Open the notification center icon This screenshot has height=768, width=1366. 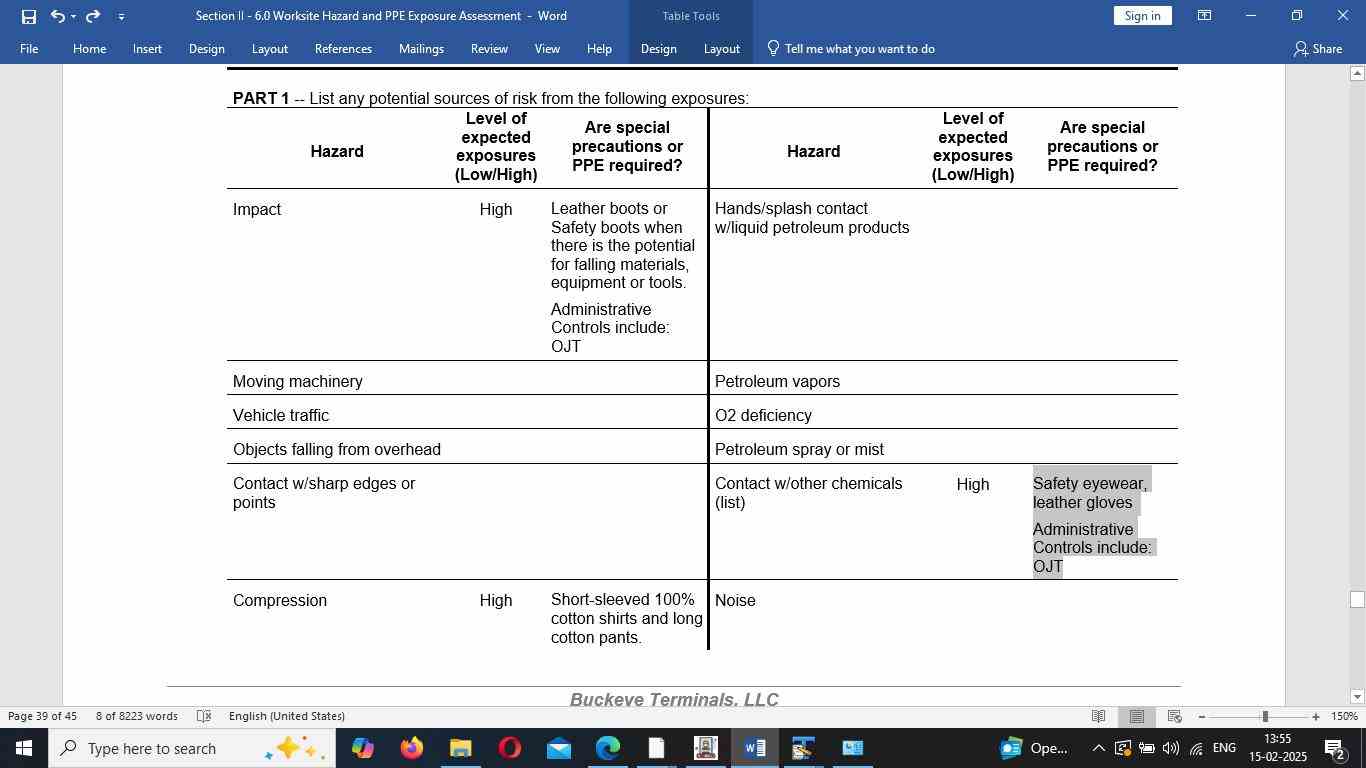1334,748
